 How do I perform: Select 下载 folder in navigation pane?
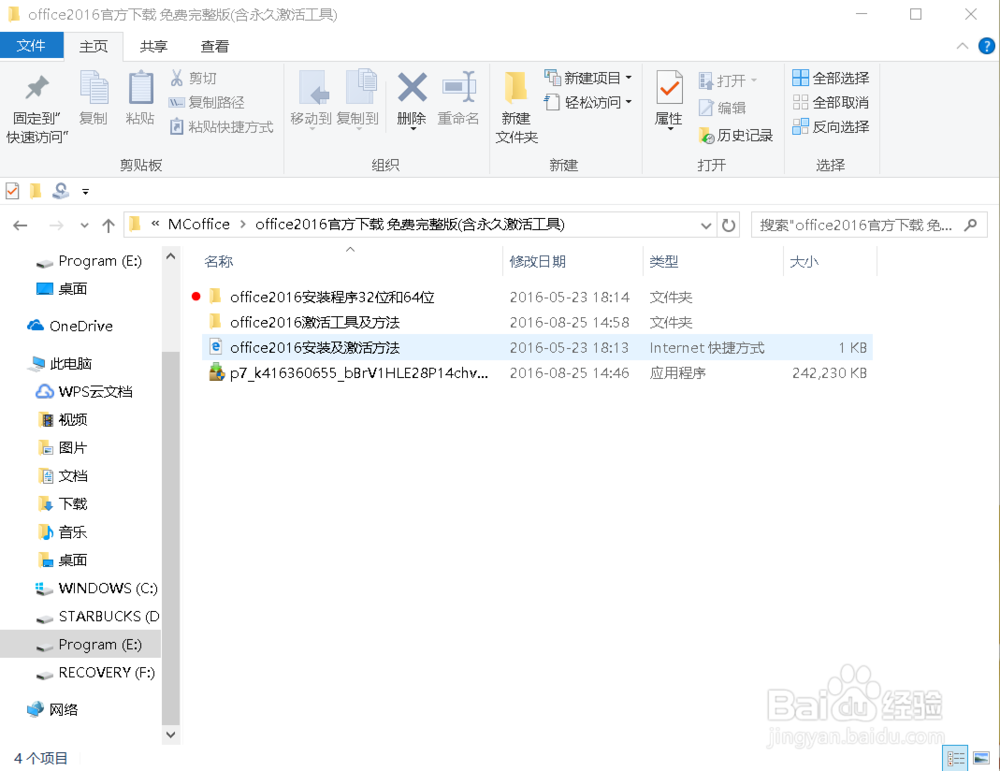[63, 504]
